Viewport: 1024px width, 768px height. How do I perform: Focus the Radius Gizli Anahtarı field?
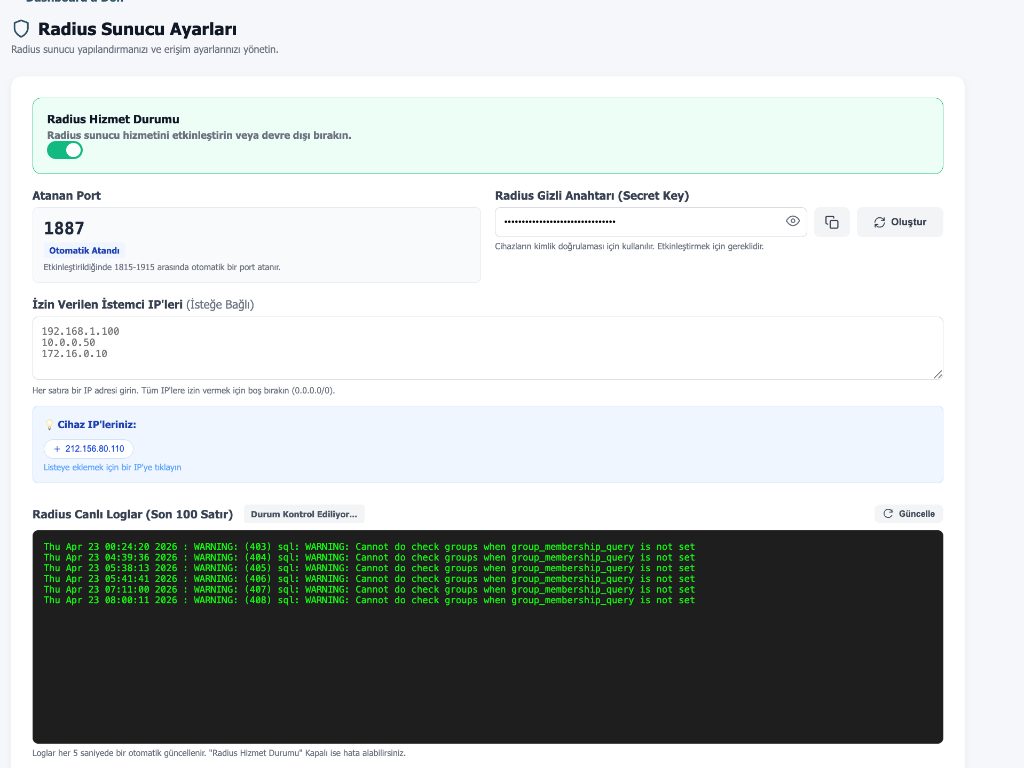[x=640, y=222]
